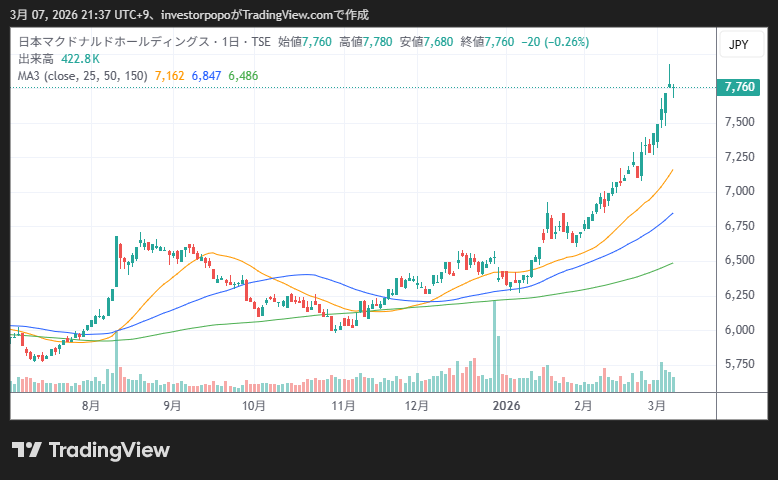Click the −20 (−0.26%) change value
Viewport: 778px width, 480px height.
coord(554,42)
